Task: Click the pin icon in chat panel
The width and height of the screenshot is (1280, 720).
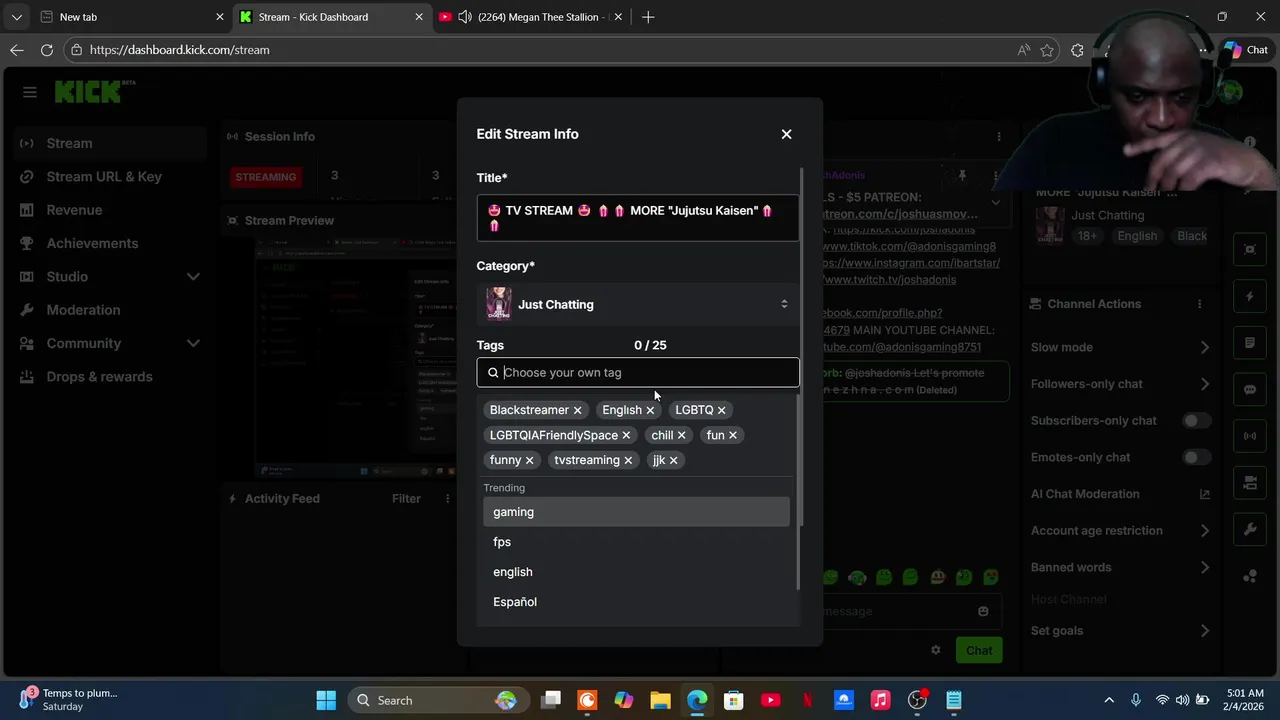Action: coord(962,176)
